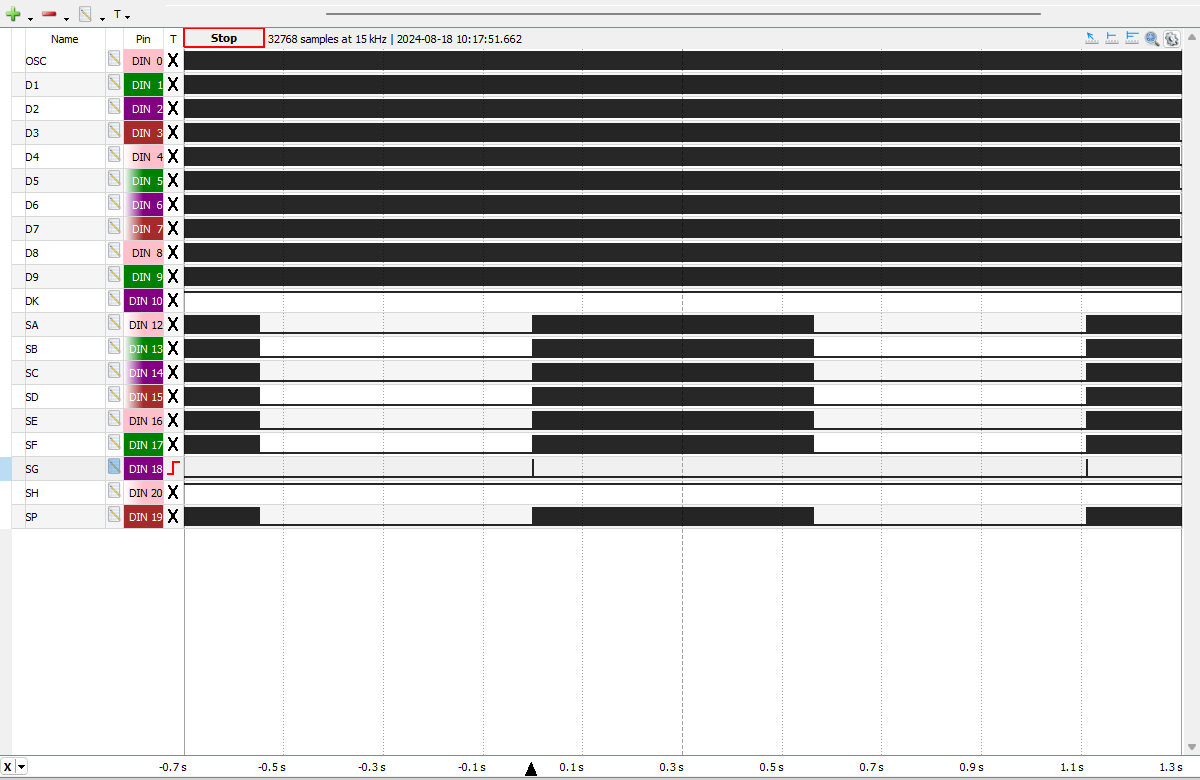Click the DIN 5 pin color swatch

[x=143, y=180]
